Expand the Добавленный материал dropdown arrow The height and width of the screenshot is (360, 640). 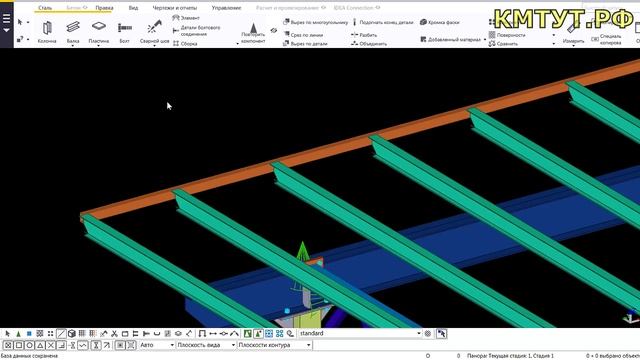click(x=485, y=40)
